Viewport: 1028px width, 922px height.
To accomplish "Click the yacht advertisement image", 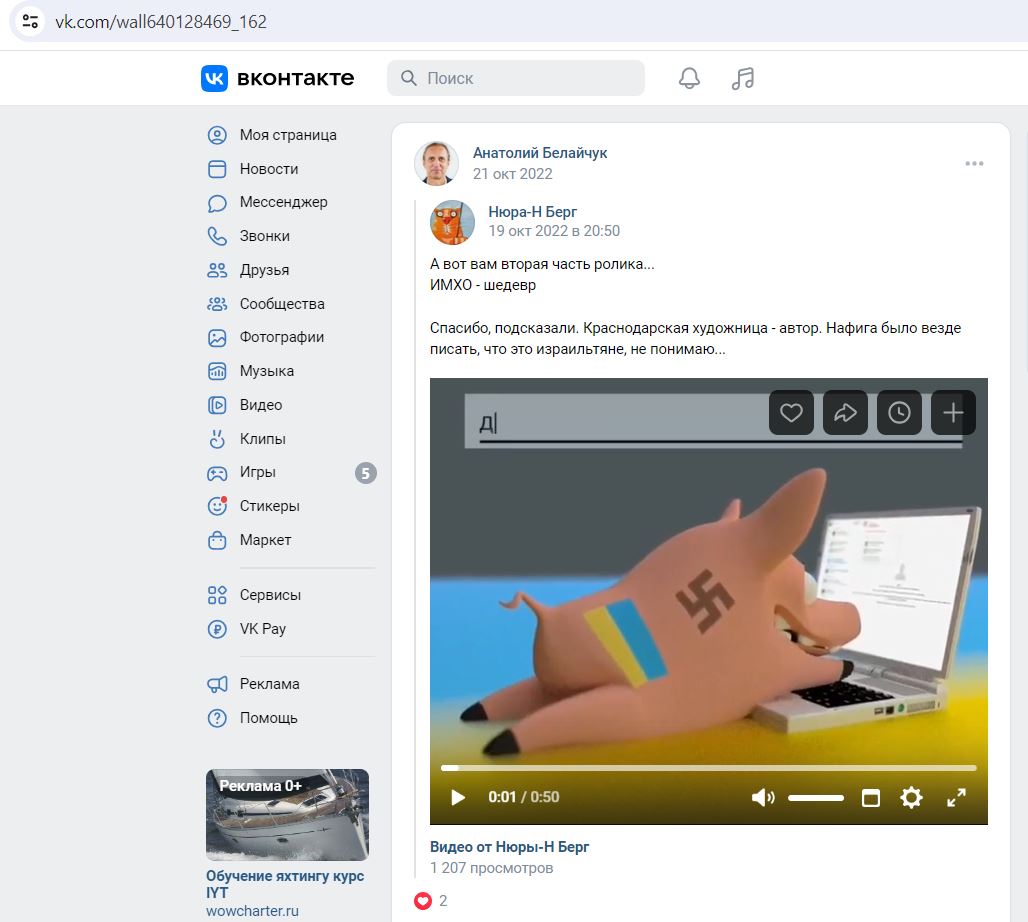I will click(287, 815).
